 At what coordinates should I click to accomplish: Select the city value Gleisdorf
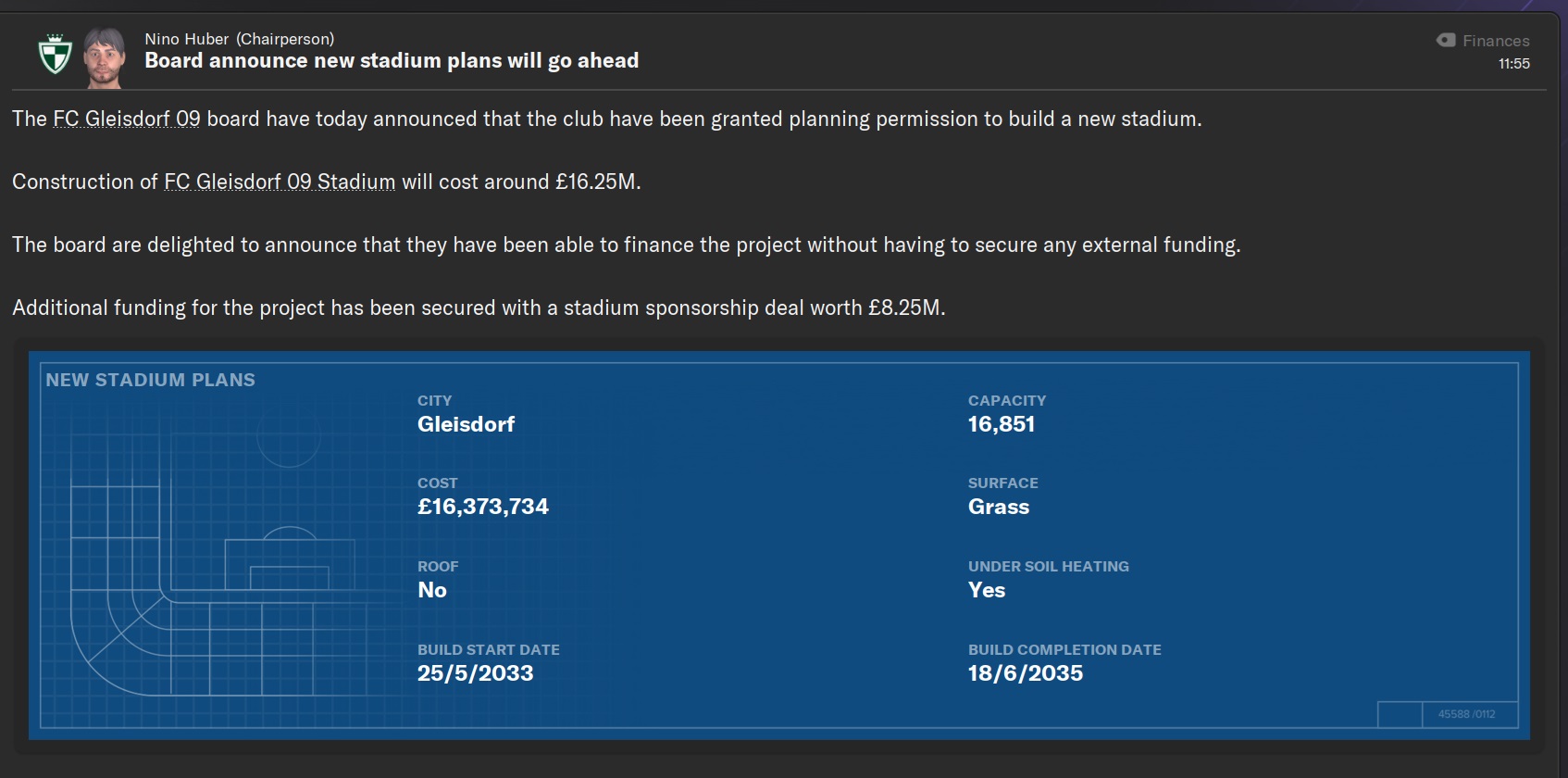coord(466,424)
